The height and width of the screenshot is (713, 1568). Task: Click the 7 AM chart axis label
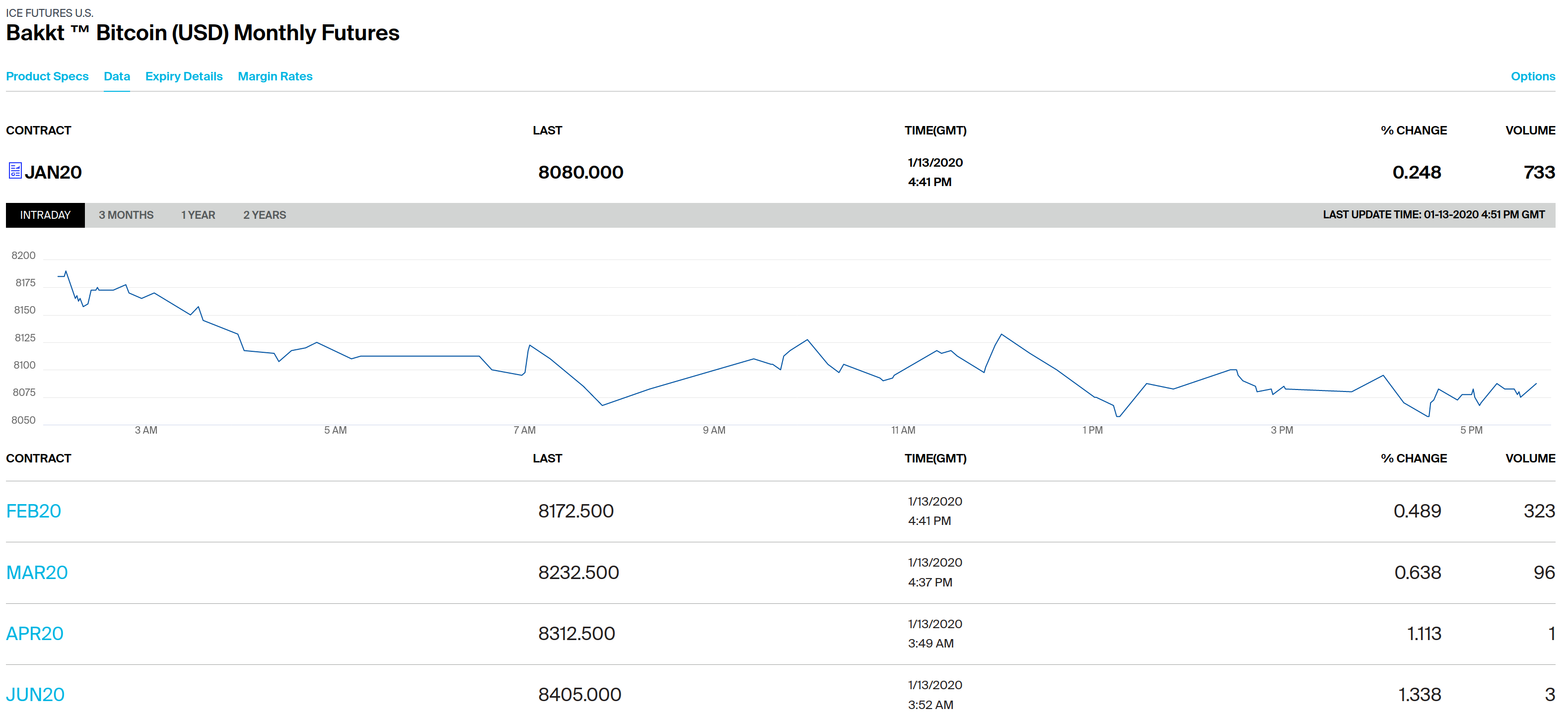point(524,430)
